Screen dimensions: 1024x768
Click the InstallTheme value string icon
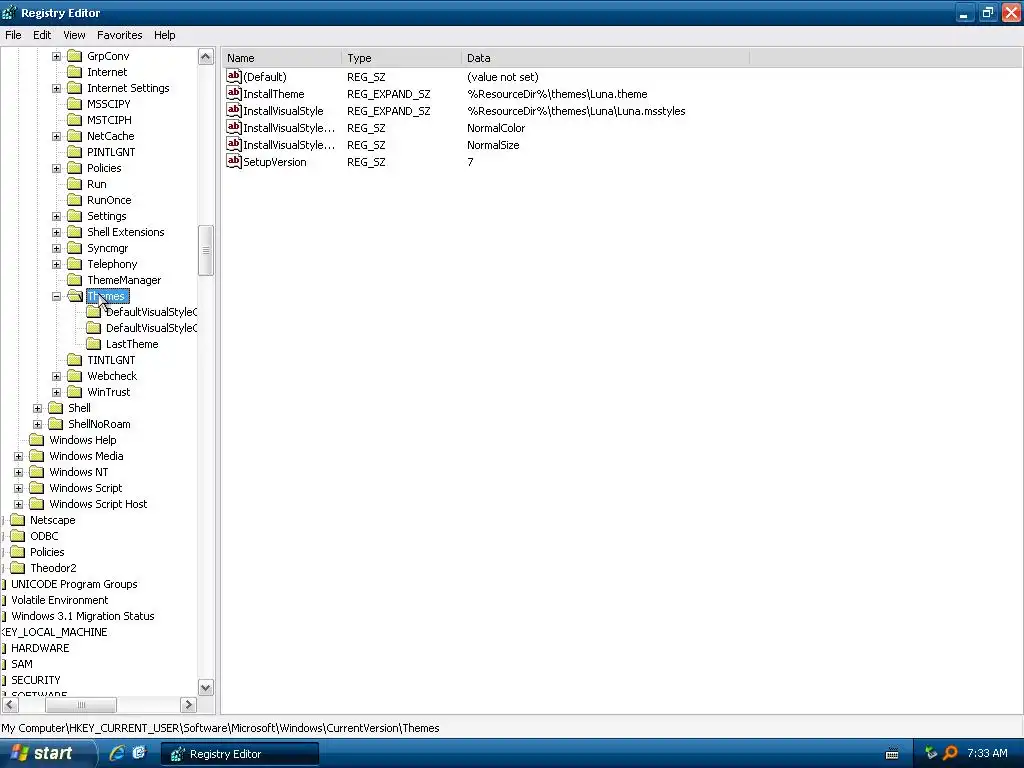click(x=234, y=93)
